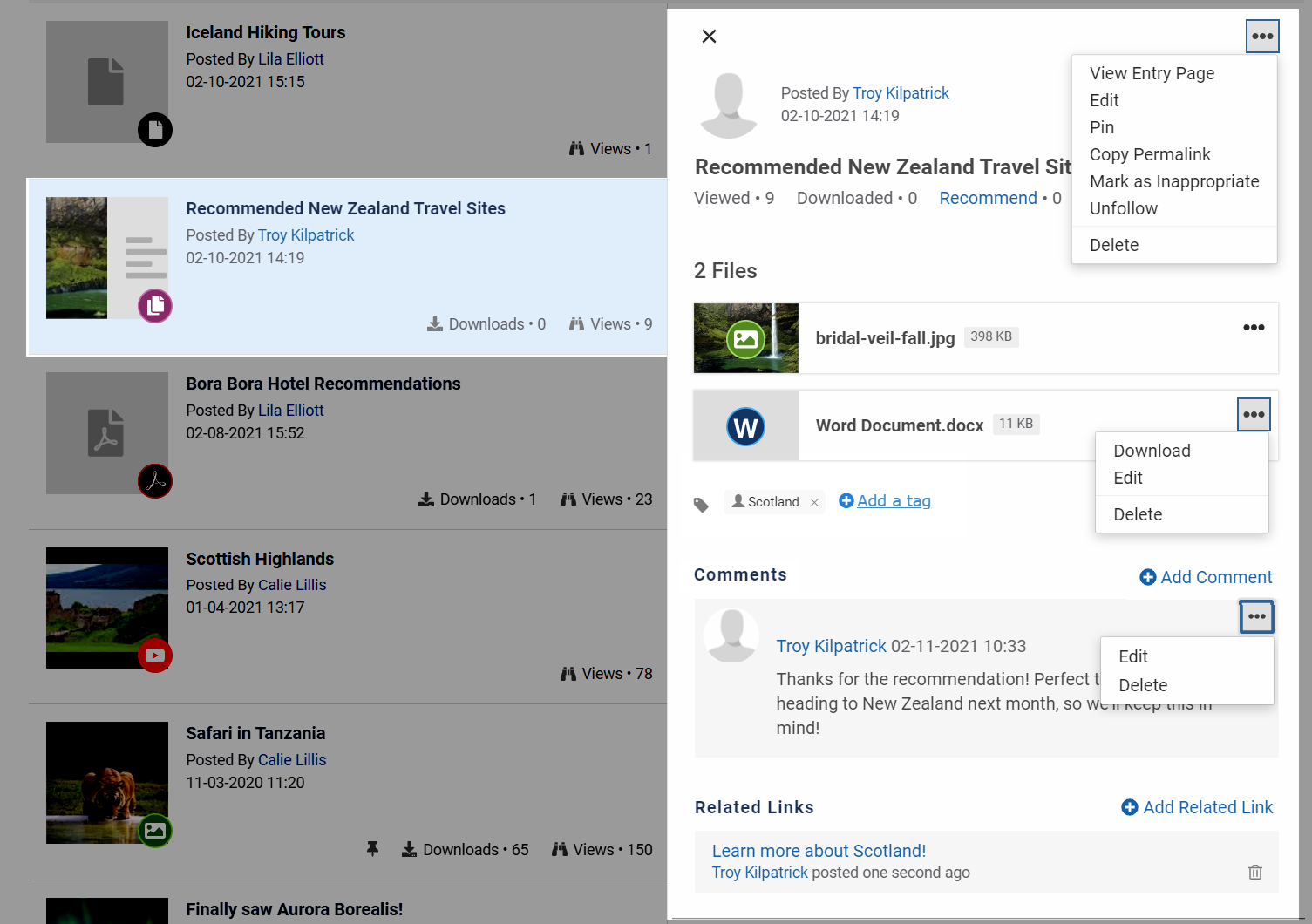Click the New Zealand Travel Sites thumbnail
This screenshot has width=1312, height=924.
(x=107, y=258)
